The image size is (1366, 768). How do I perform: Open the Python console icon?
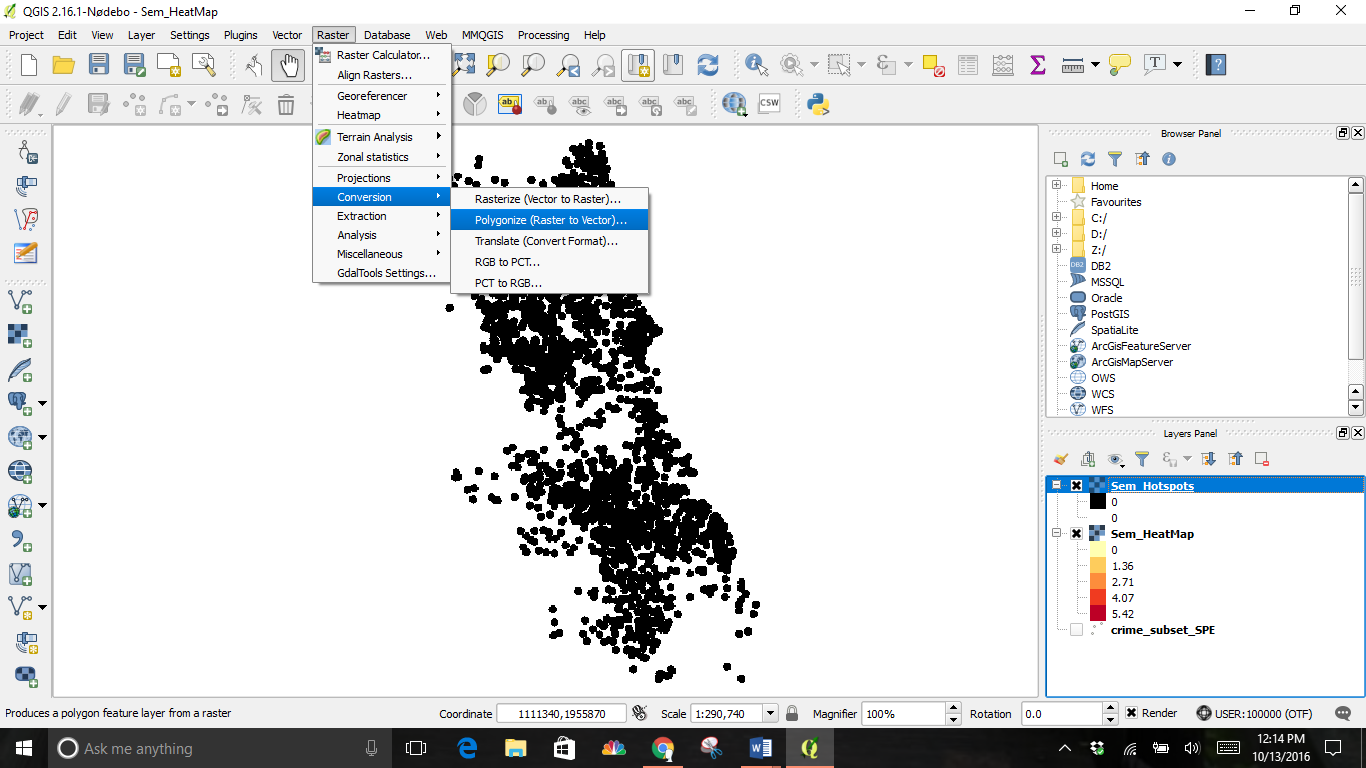pyautogui.click(x=819, y=104)
